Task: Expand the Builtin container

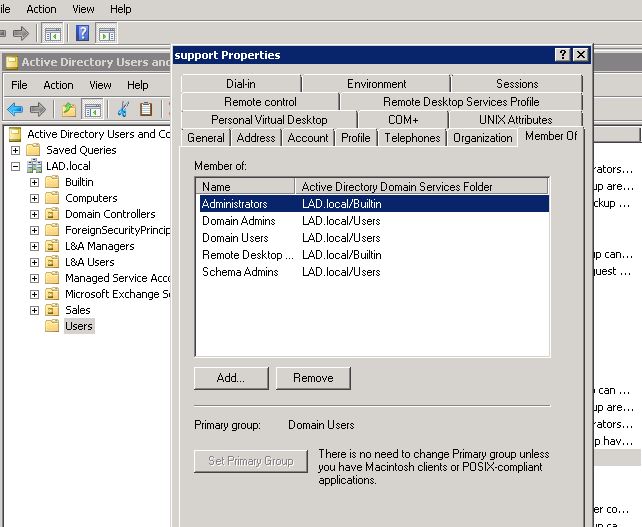Action: pos(34,182)
